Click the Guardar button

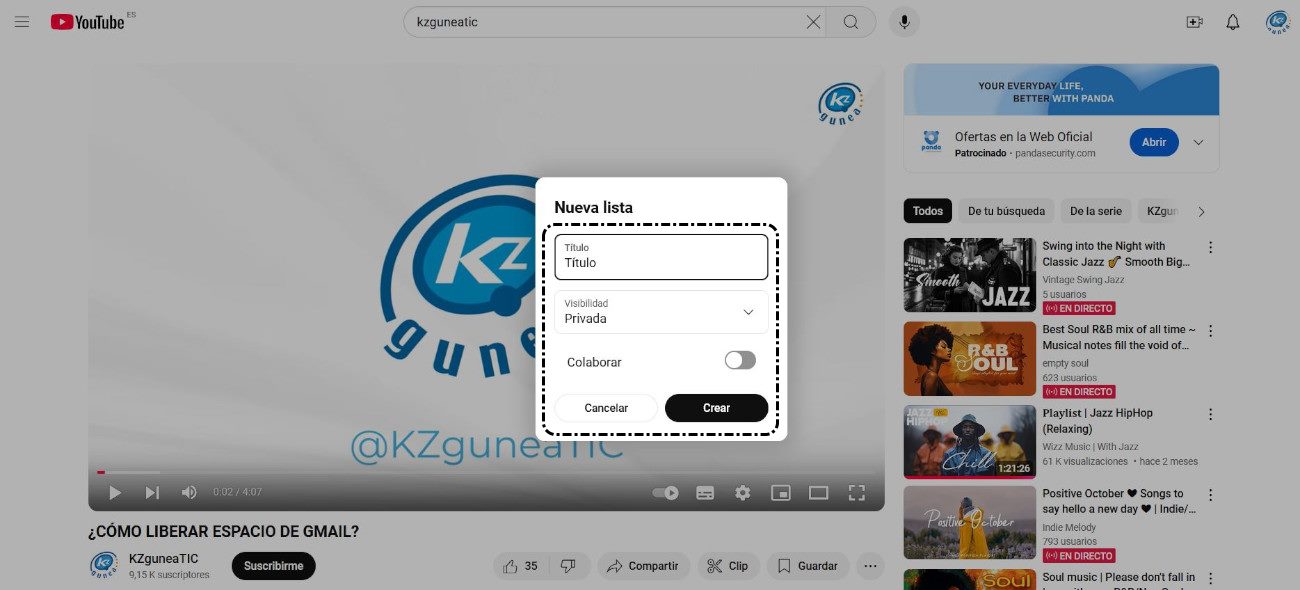(808, 566)
